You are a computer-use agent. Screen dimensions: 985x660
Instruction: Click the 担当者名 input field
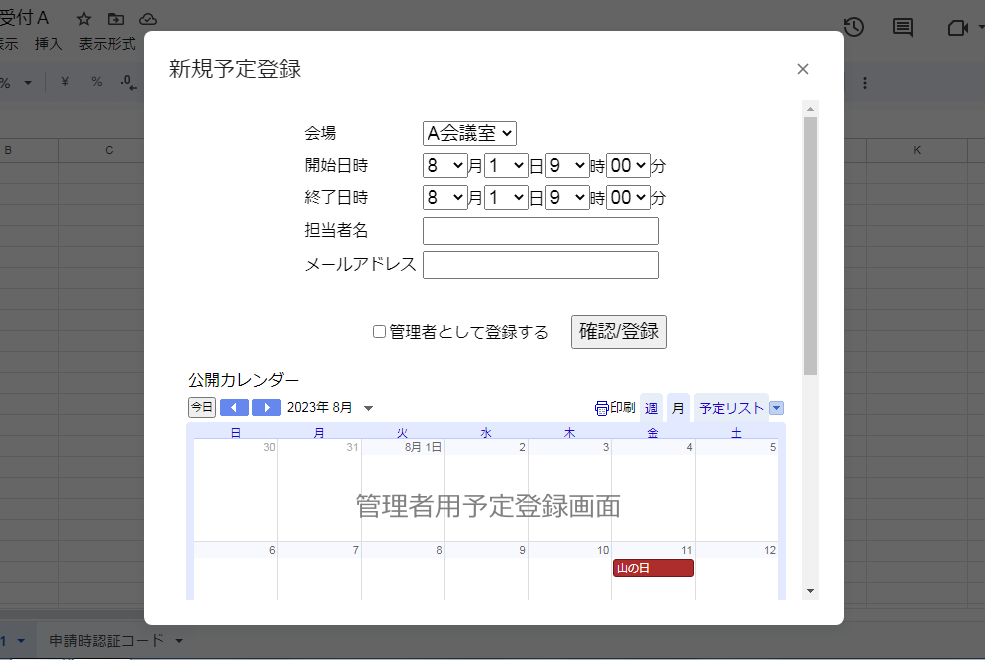541,230
